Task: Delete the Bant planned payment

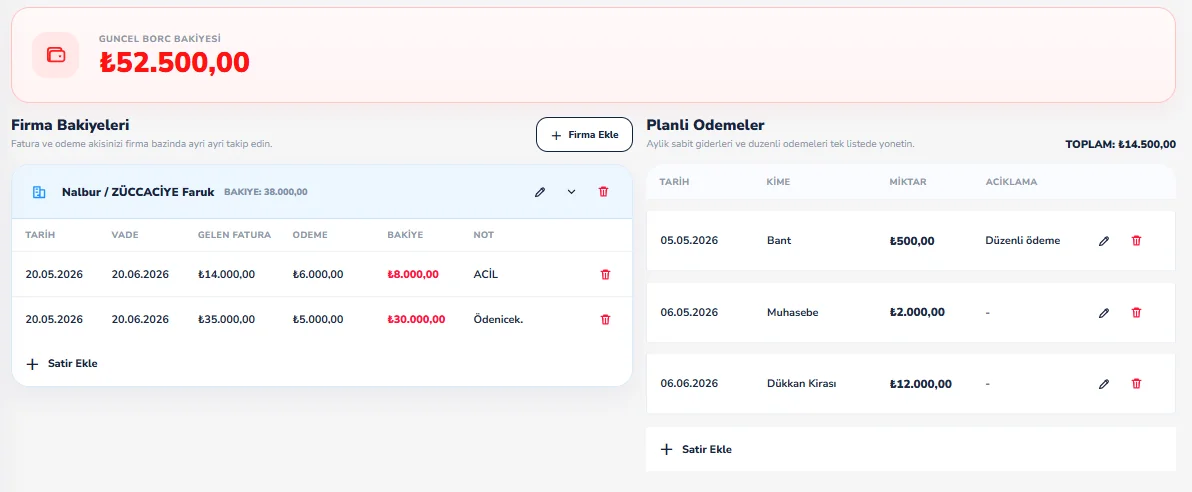Action: click(1137, 240)
